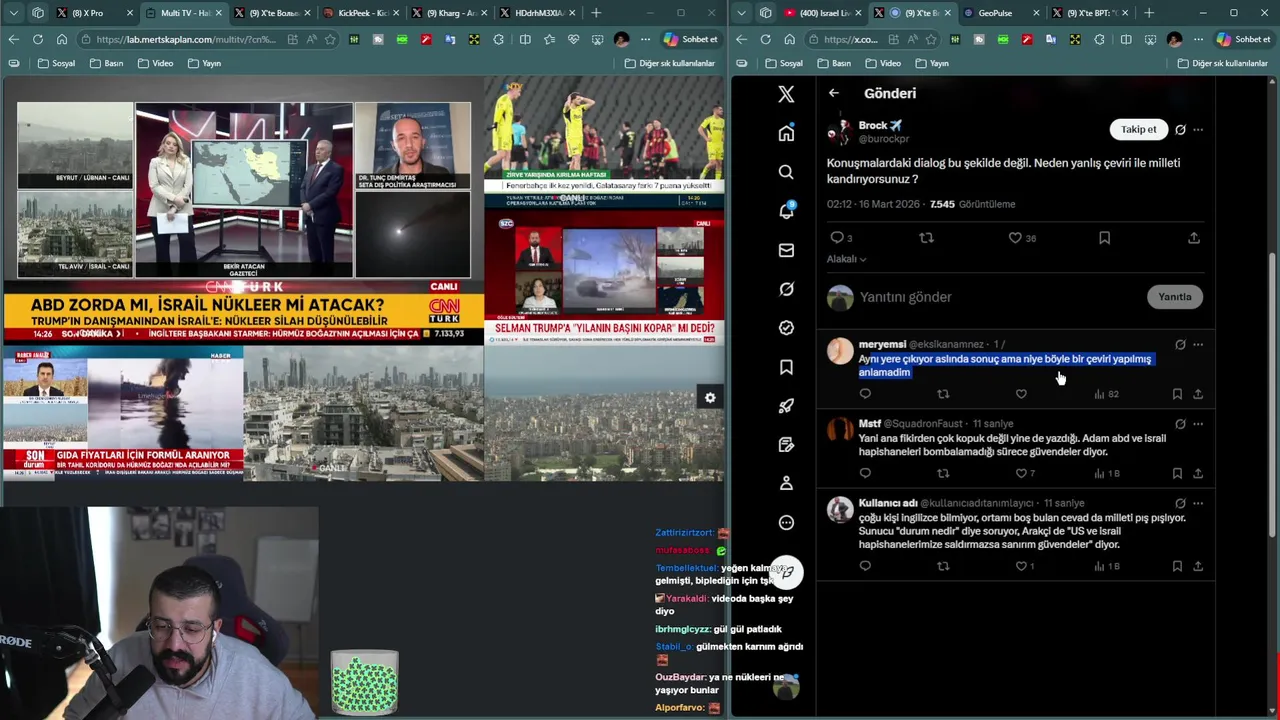Open new tab in right browser
Screen dimensions: 1280x720
(1149, 13)
